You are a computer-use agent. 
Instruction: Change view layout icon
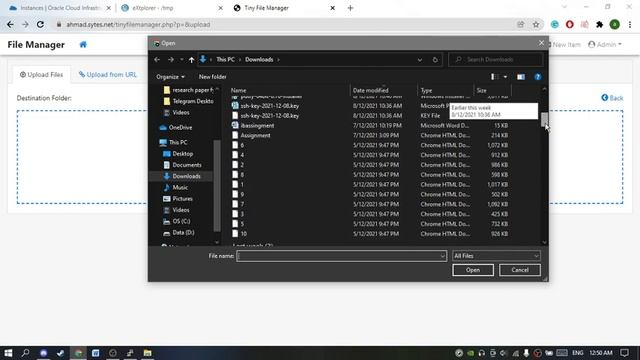(494, 77)
